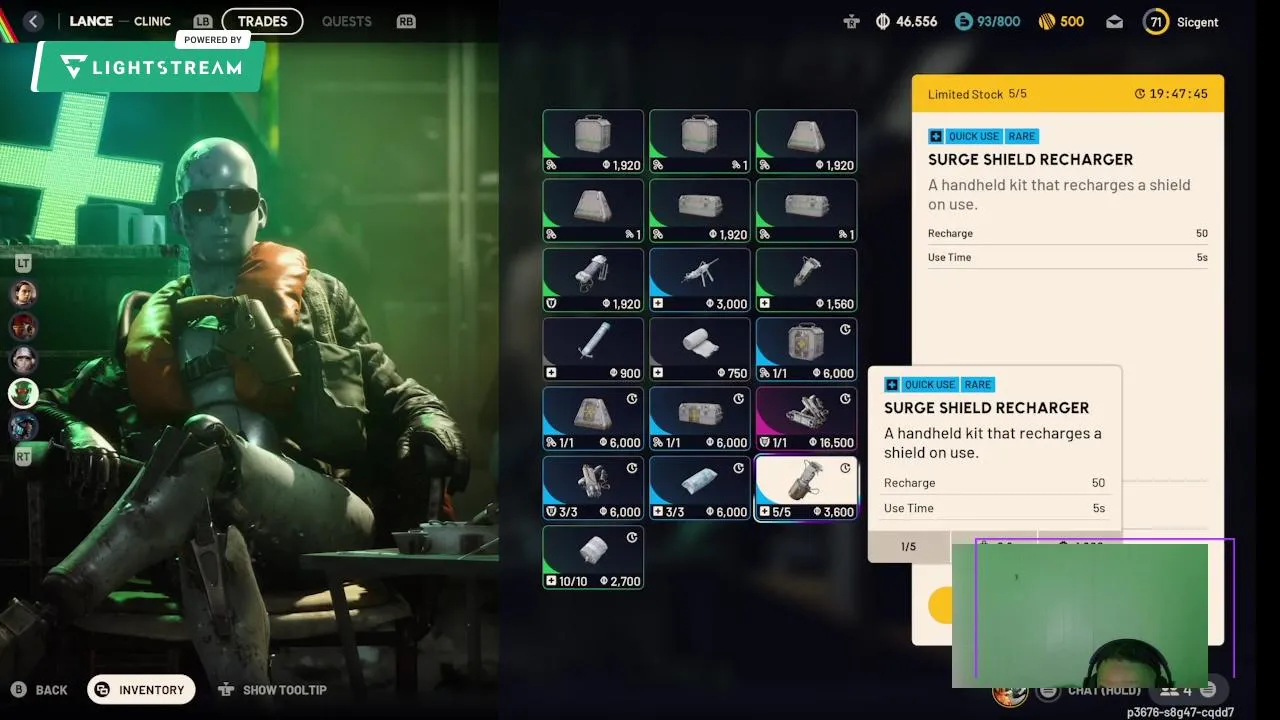The height and width of the screenshot is (720, 1280).
Task: Open the QUESTS tab
Action: 346,21
